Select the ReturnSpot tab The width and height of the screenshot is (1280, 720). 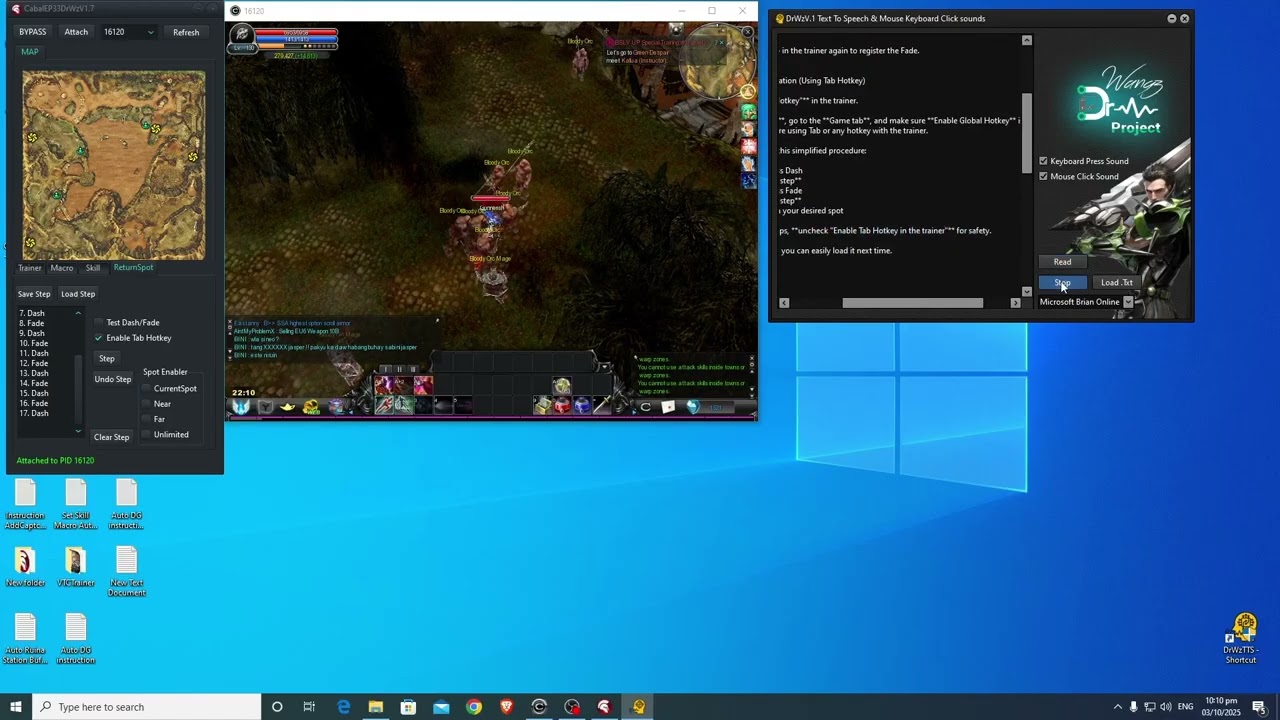pyautogui.click(x=133, y=268)
